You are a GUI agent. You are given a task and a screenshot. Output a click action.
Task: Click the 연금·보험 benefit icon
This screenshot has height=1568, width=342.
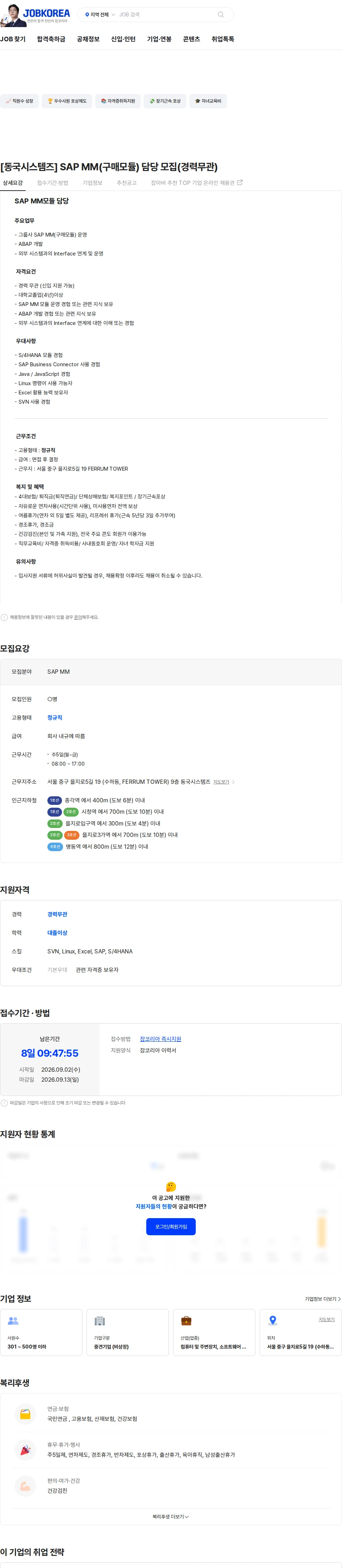26,1413
